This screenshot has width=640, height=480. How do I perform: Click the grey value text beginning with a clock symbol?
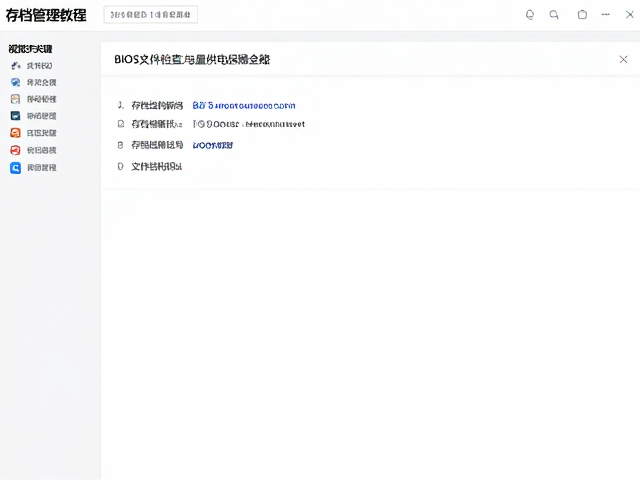[249, 124]
